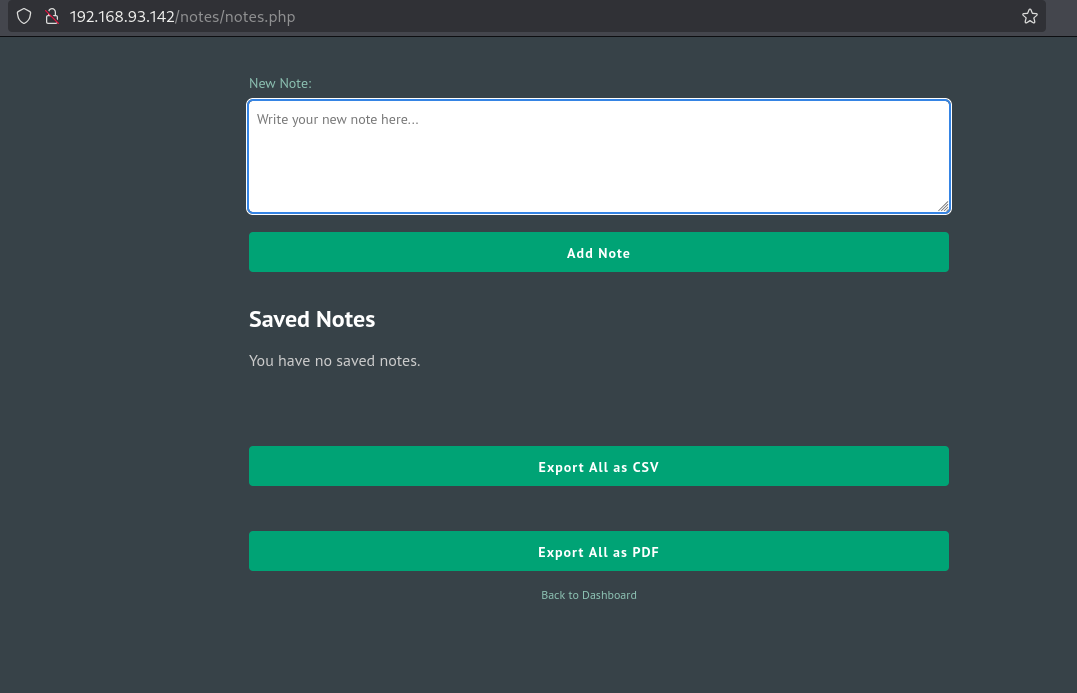Open the insecure connection lock icon
This screenshot has height=693, width=1077.
[x=53, y=16]
